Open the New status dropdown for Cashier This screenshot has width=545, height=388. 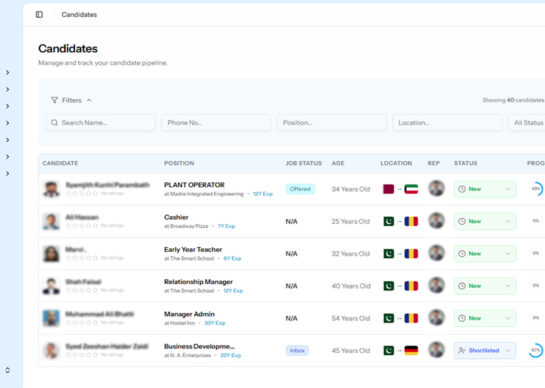485,221
